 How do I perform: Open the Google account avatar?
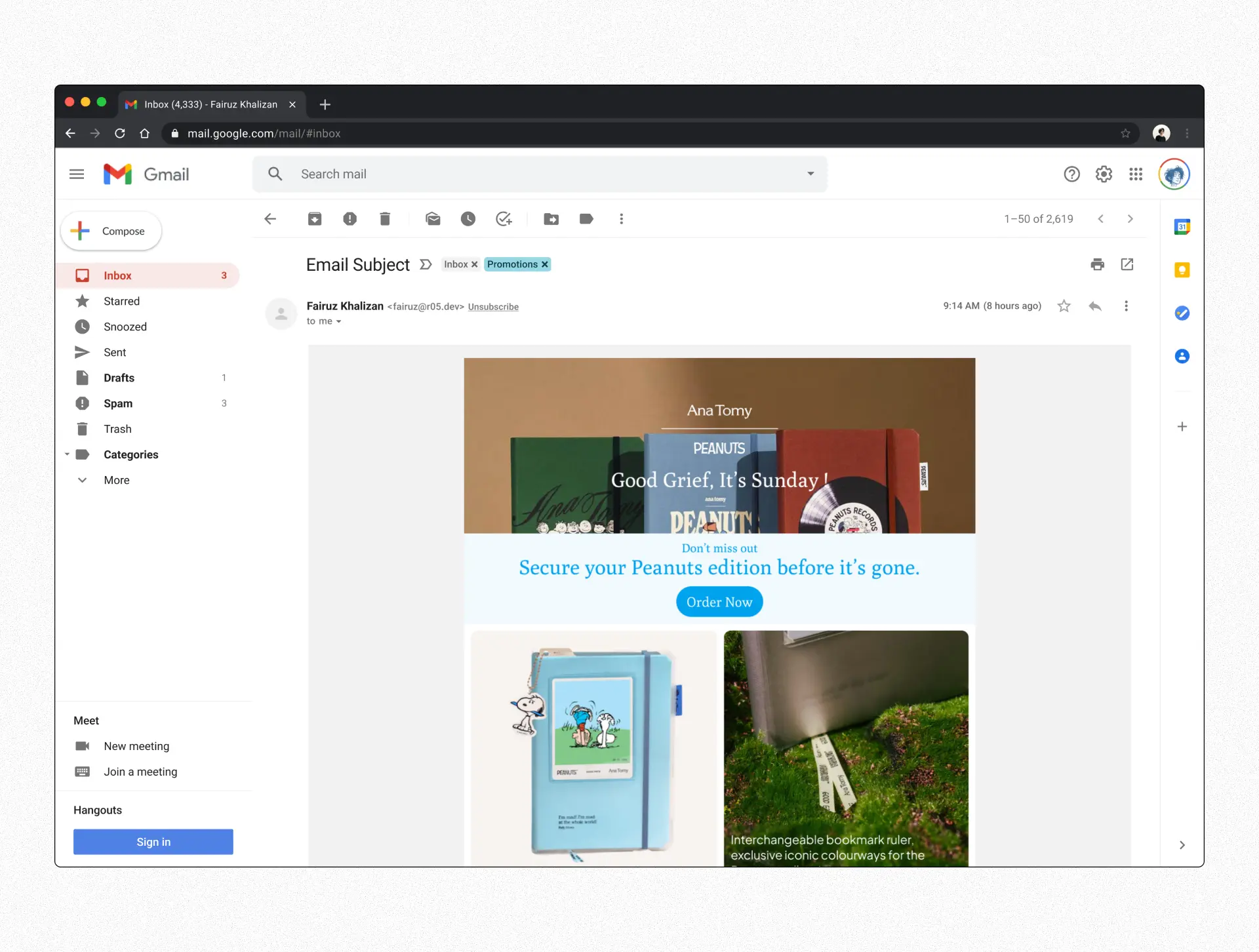click(x=1174, y=174)
